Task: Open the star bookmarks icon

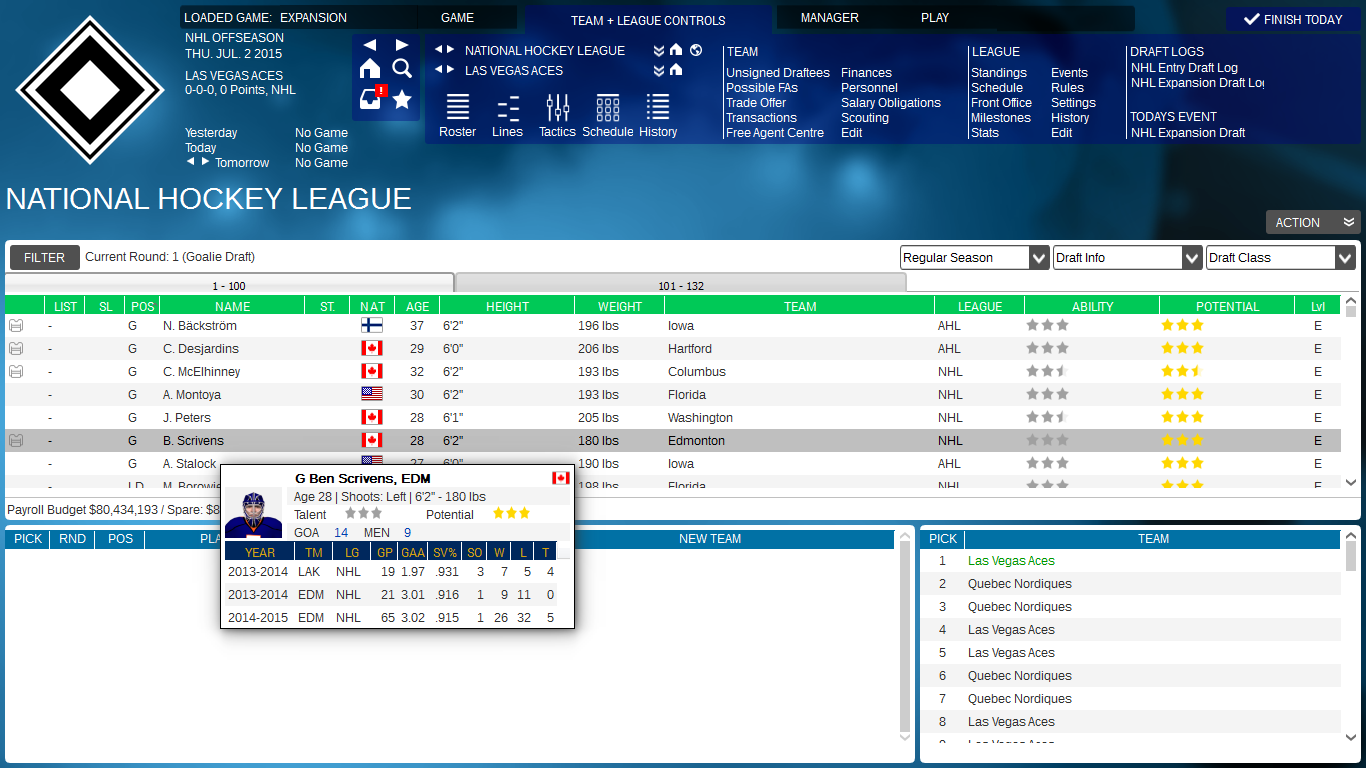Action: tap(402, 99)
